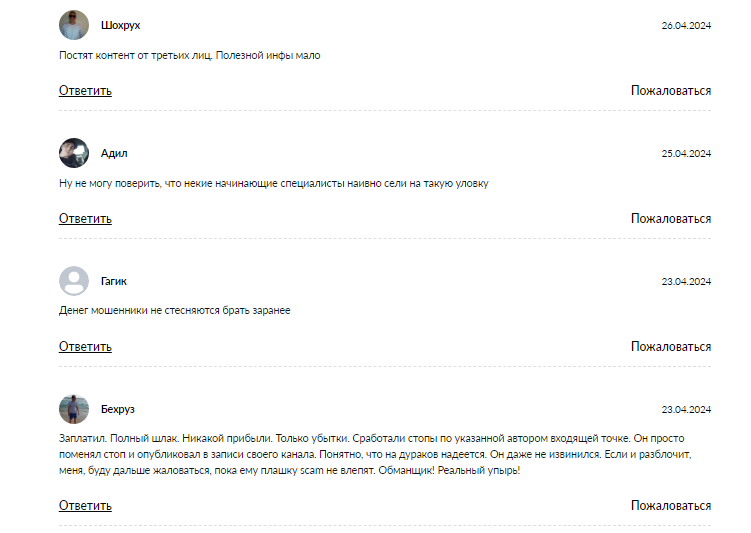Reply to Адил's comment
The height and width of the screenshot is (533, 751).
tap(85, 219)
